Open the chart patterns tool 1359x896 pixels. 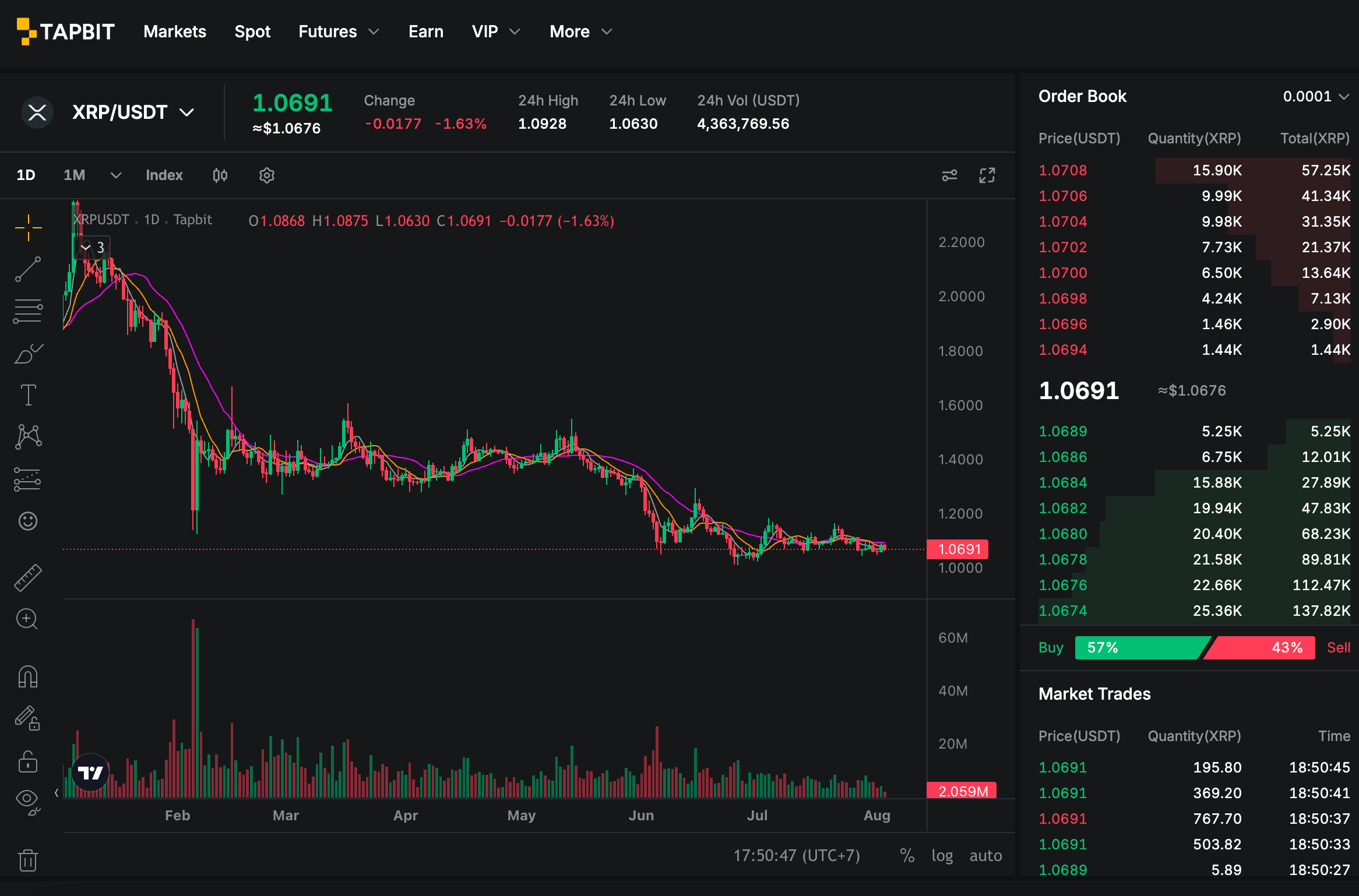click(x=28, y=437)
